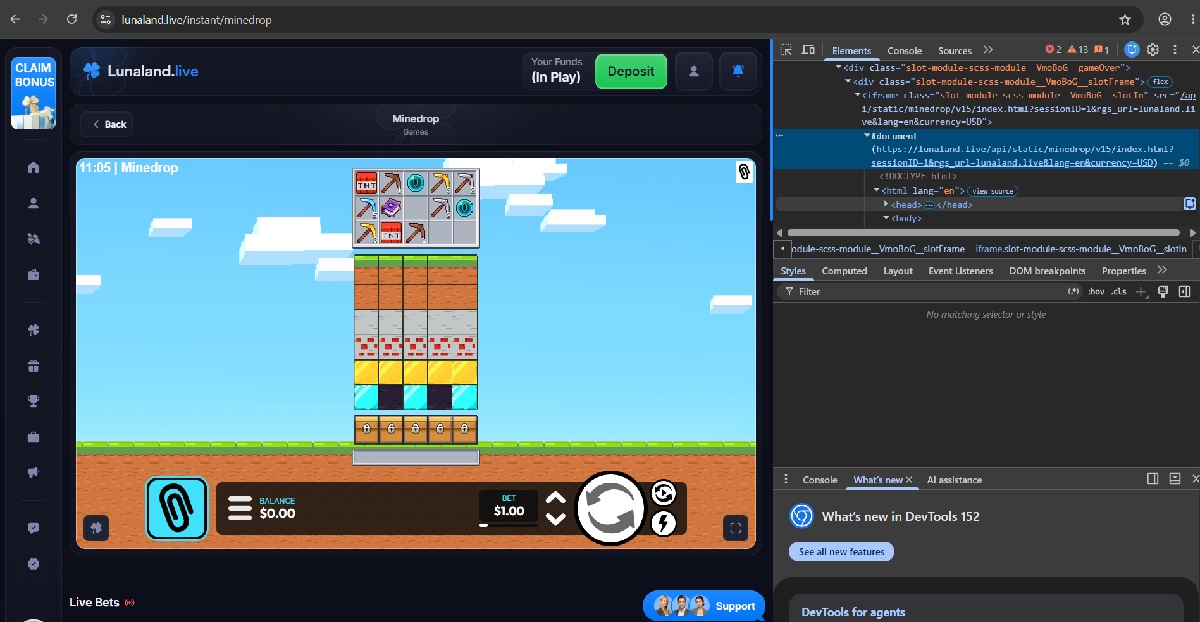Open the notifications bell icon
The image size is (1200, 622).
tap(738, 70)
